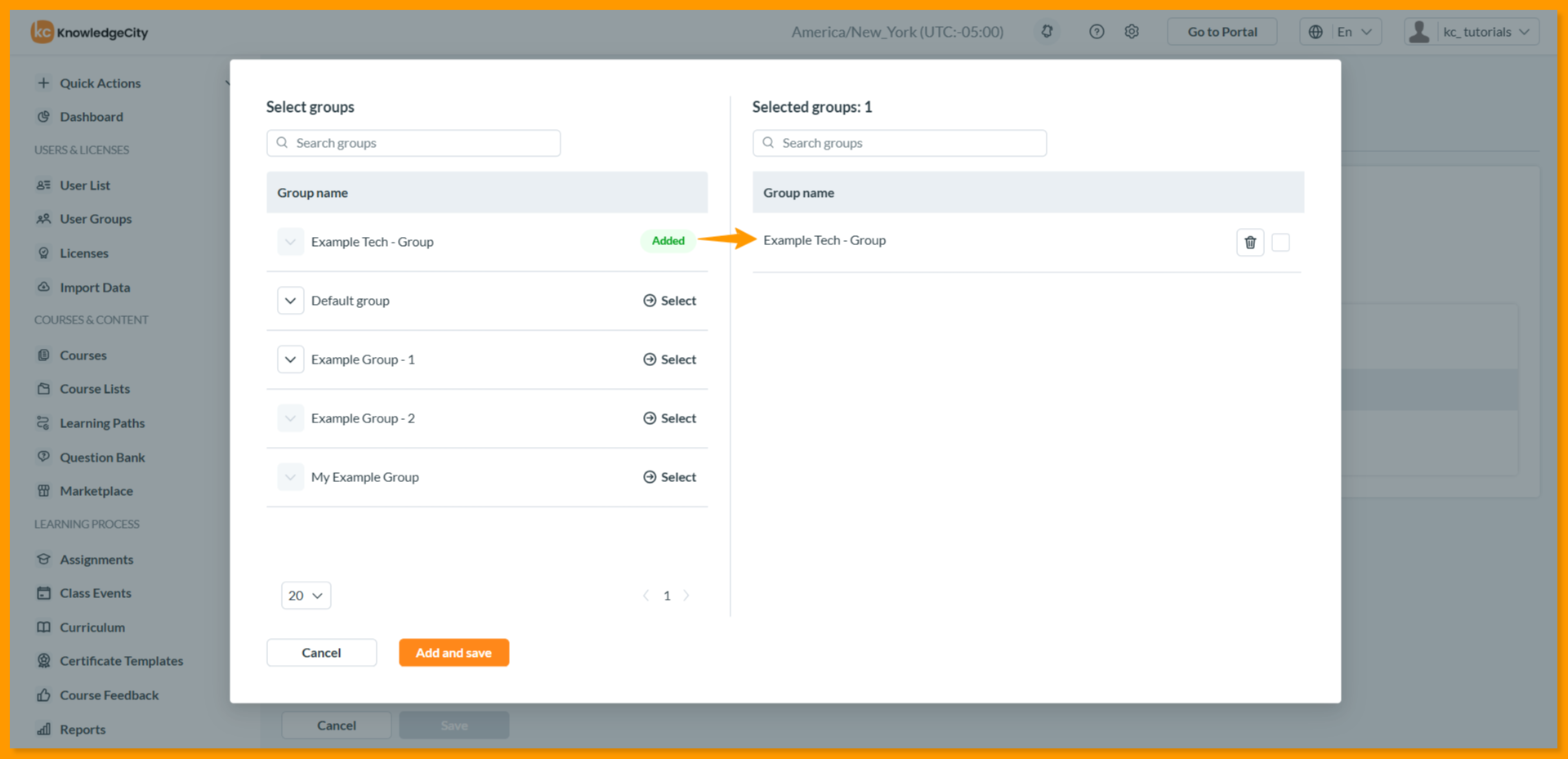Click the Added badge on Example Tech - Group
This screenshot has height=759, width=1568.
coord(668,241)
